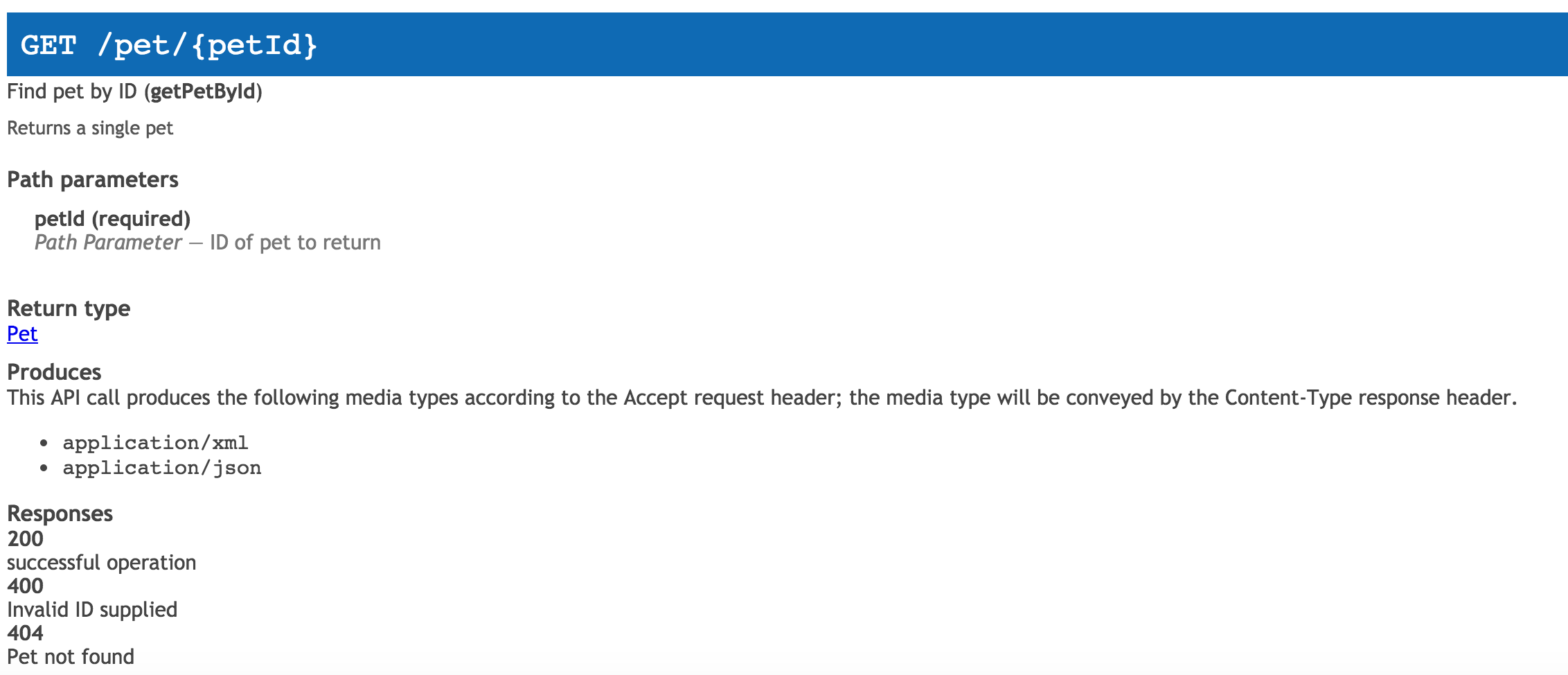Image resolution: width=1568 pixels, height=675 pixels.
Task: Click the 400 response code
Action: [x=25, y=586]
